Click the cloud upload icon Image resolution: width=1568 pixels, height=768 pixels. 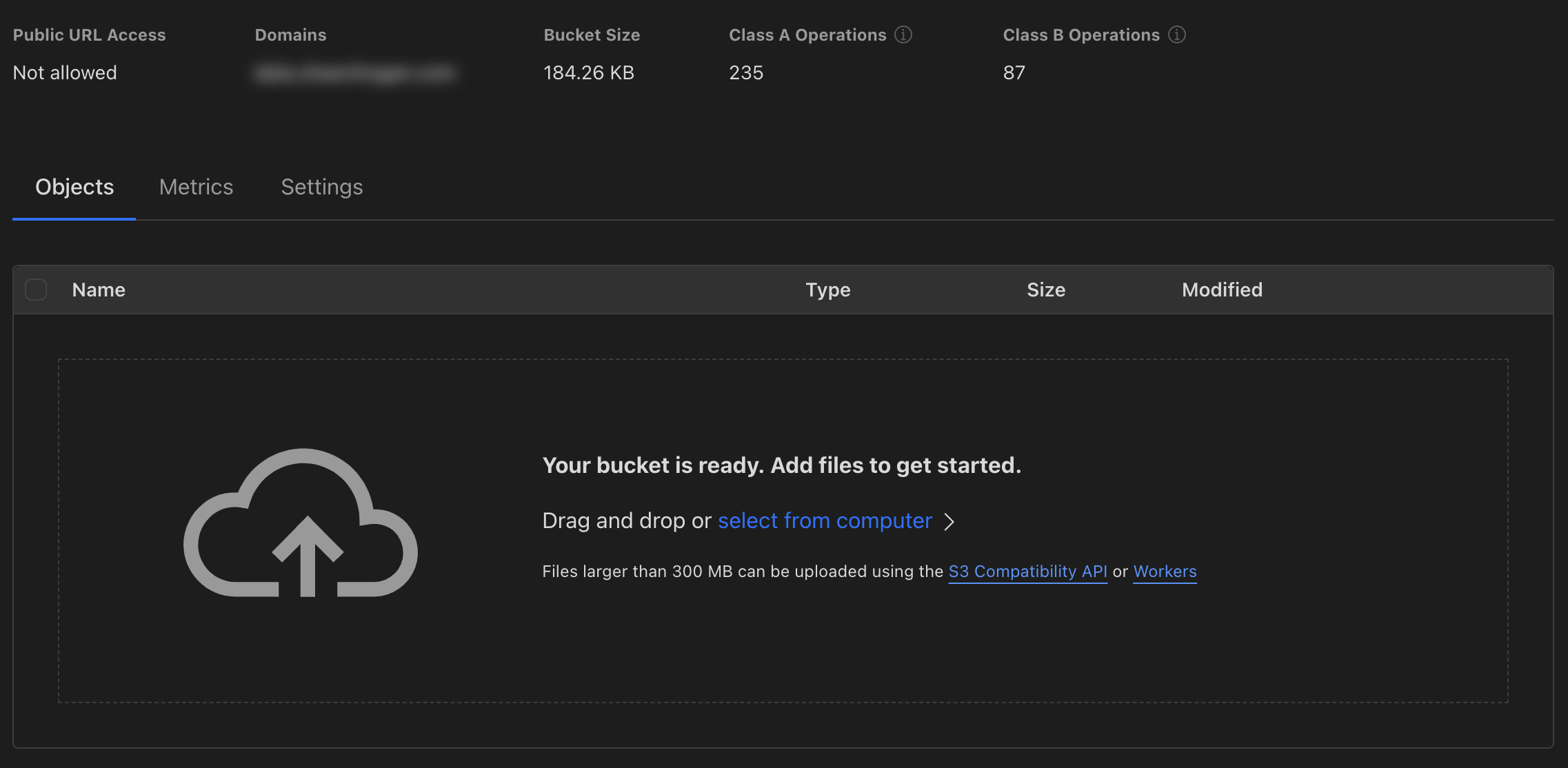coord(301,524)
